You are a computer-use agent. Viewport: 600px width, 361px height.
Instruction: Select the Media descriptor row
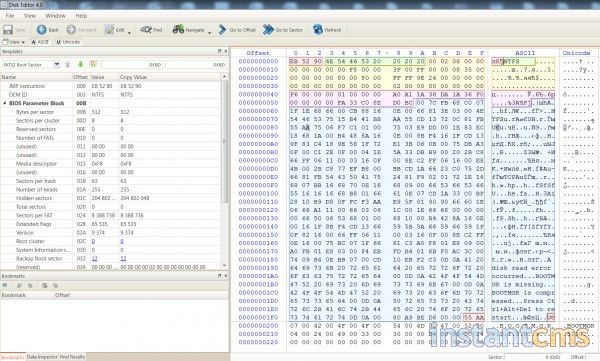pyautogui.click(x=111, y=163)
